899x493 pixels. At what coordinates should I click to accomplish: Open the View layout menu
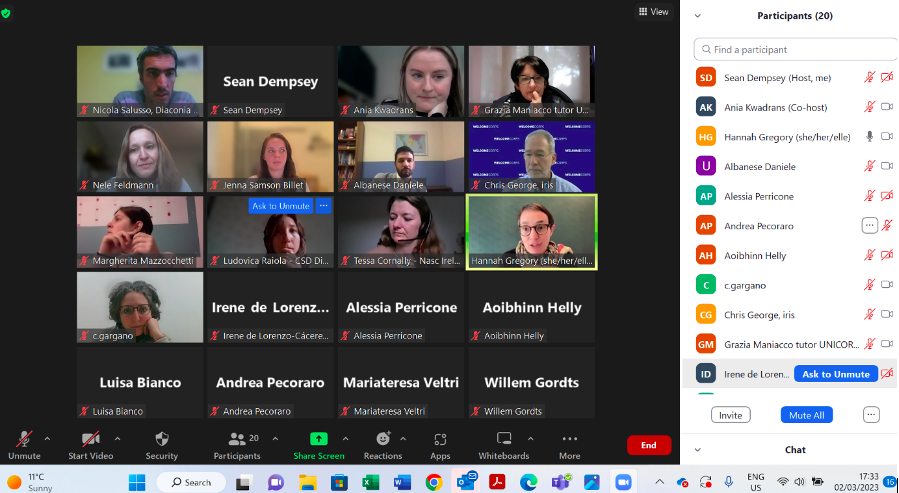point(653,12)
